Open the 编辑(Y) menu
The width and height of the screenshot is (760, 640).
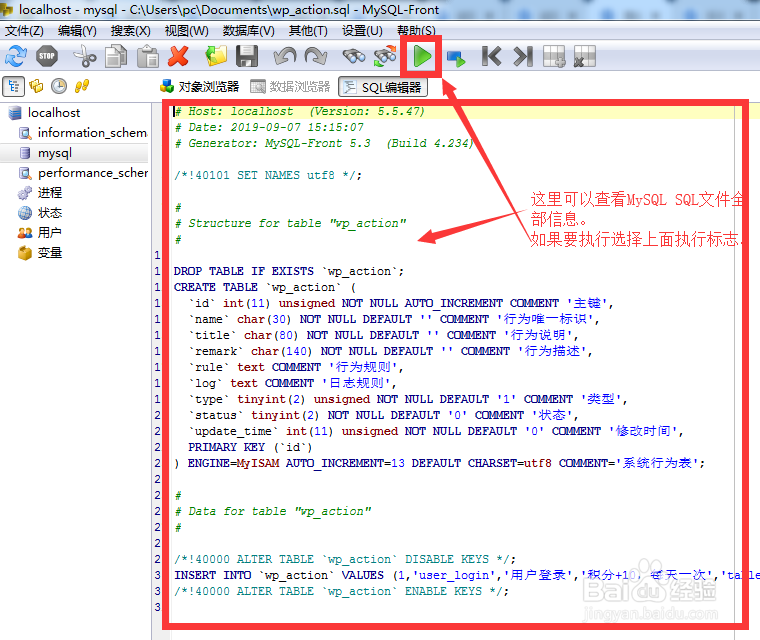tap(77, 31)
